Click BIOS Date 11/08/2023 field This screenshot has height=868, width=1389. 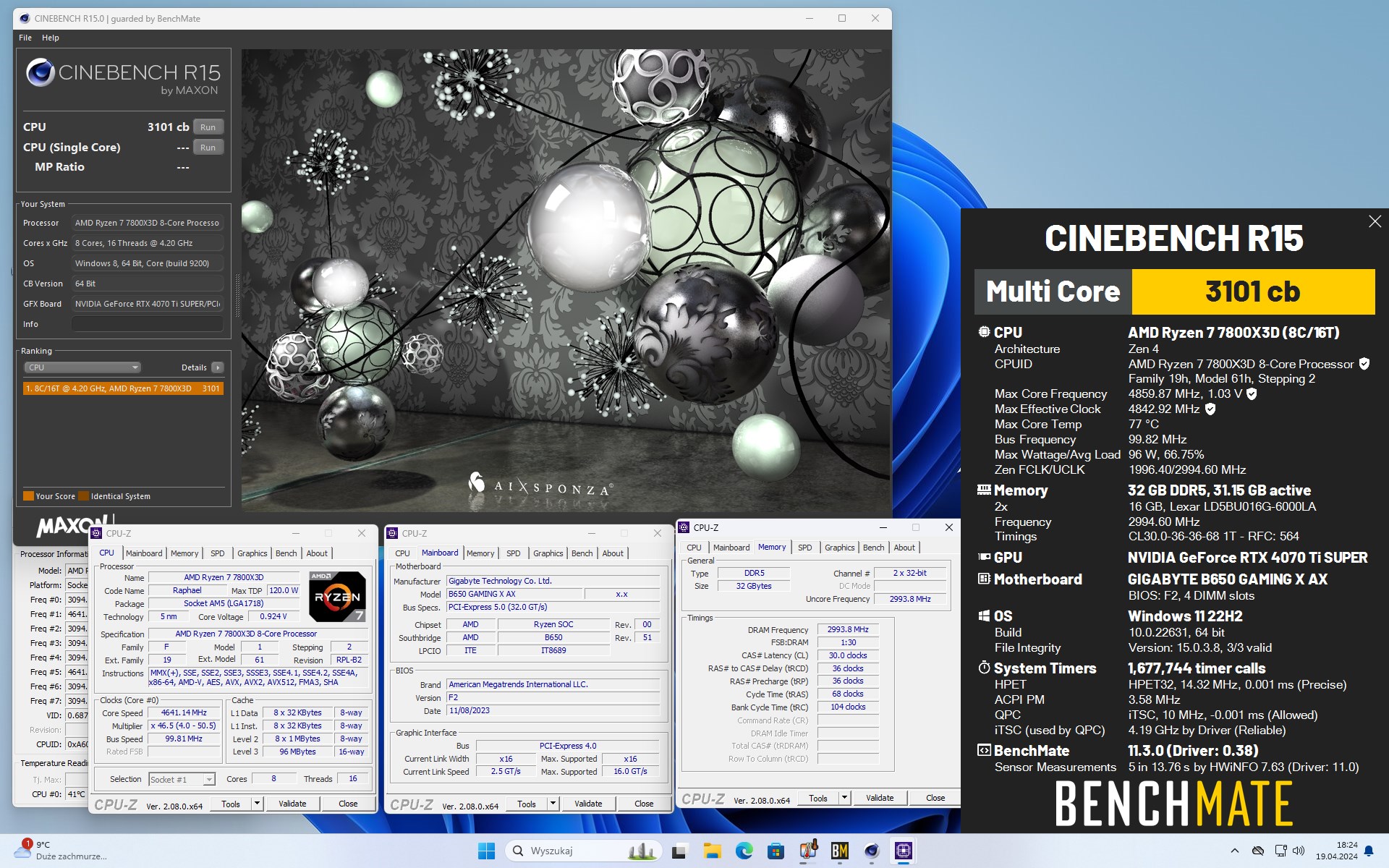tap(553, 710)
